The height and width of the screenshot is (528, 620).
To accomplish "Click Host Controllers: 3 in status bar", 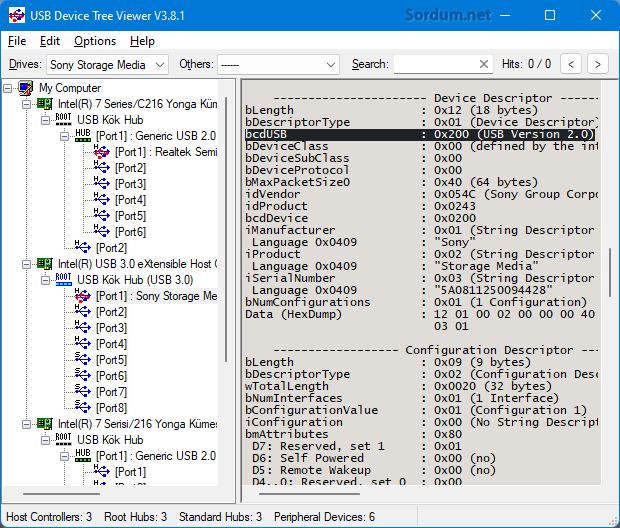I will (49, 517).
